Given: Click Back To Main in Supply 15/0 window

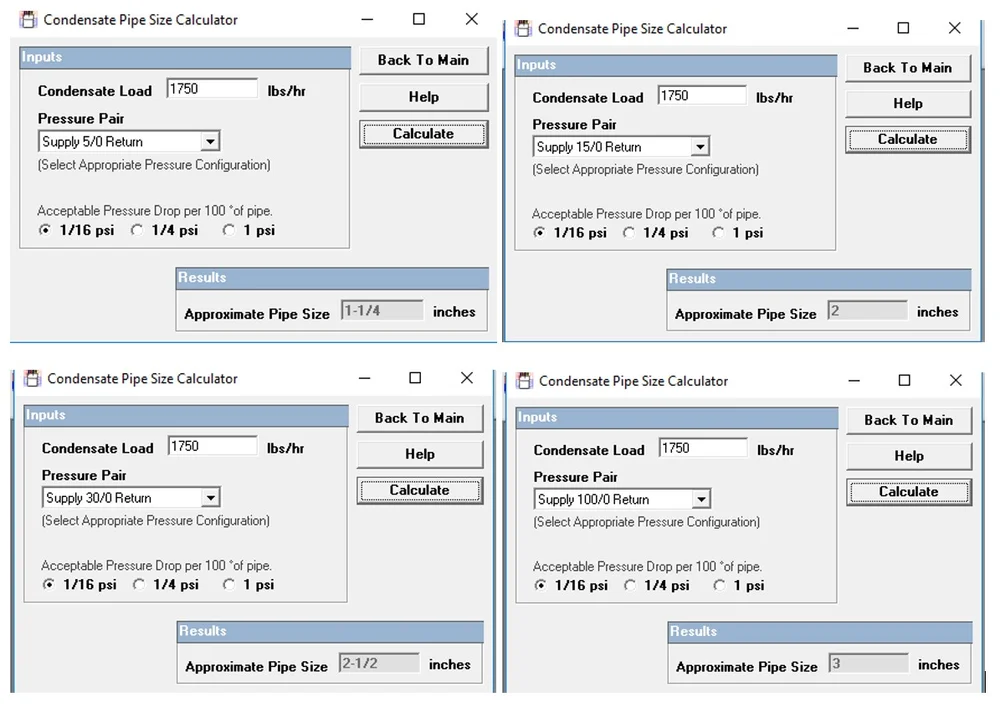Looking at the screenshot, I should point(907,67).
